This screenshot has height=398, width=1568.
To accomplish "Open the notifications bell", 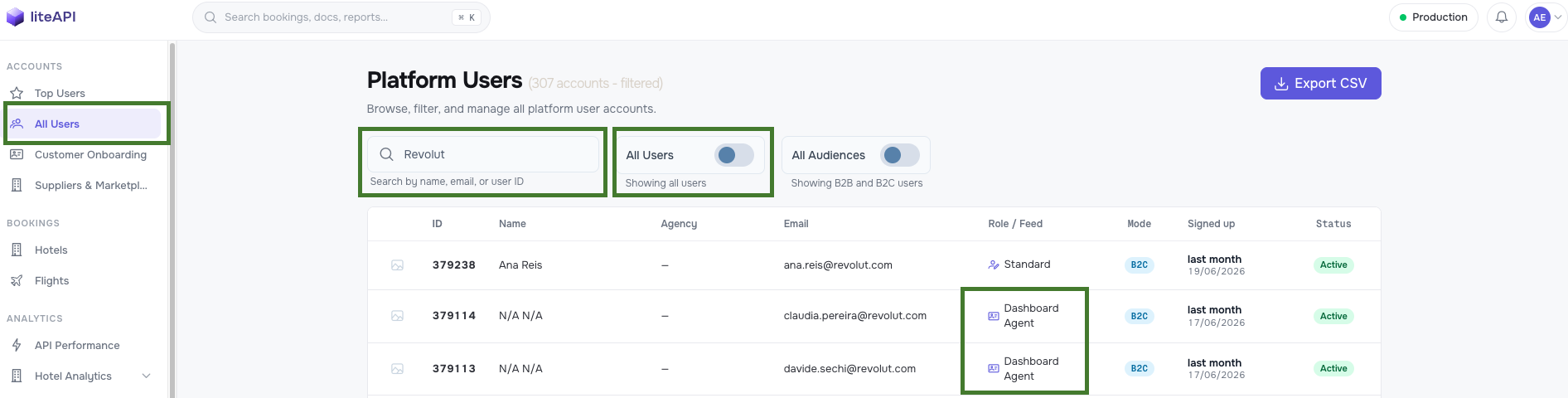I will point(1502,17).
